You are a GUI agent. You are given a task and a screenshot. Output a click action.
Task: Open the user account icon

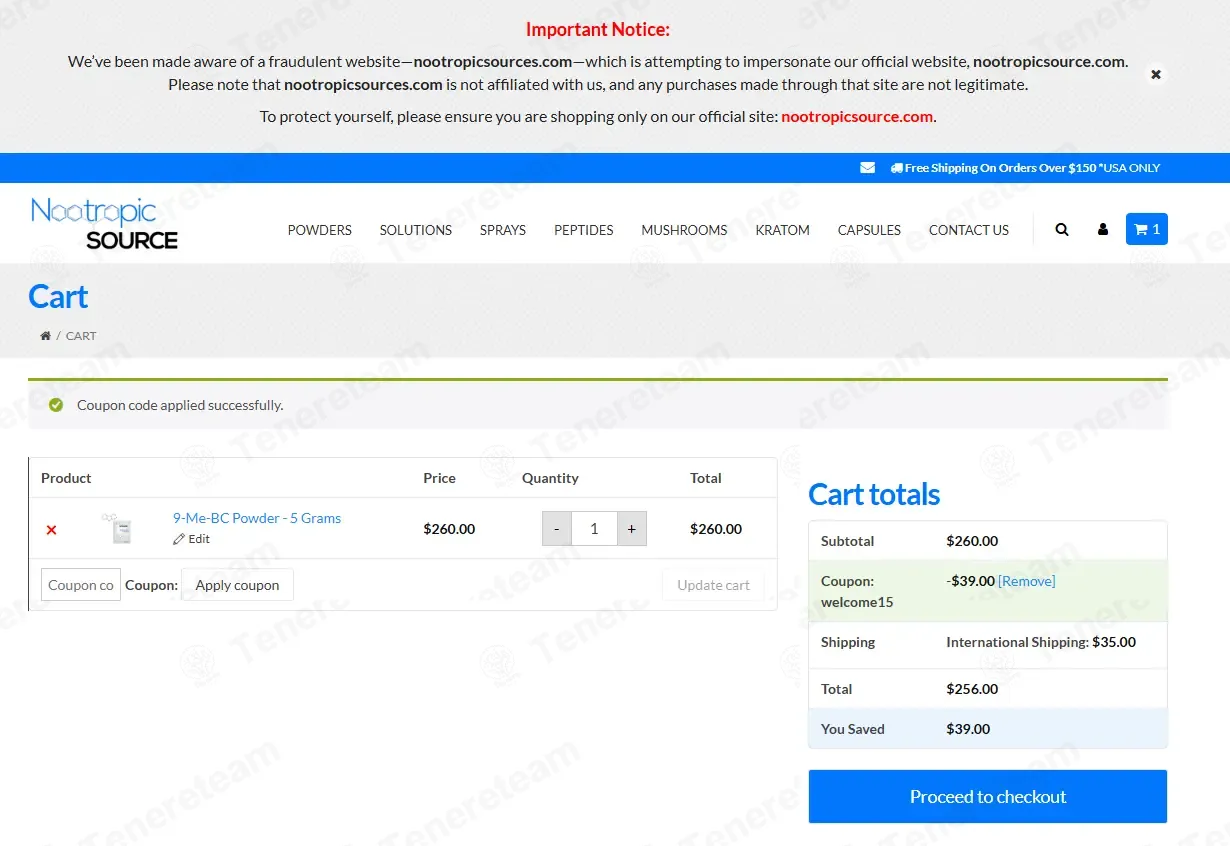pos(1103,229)
